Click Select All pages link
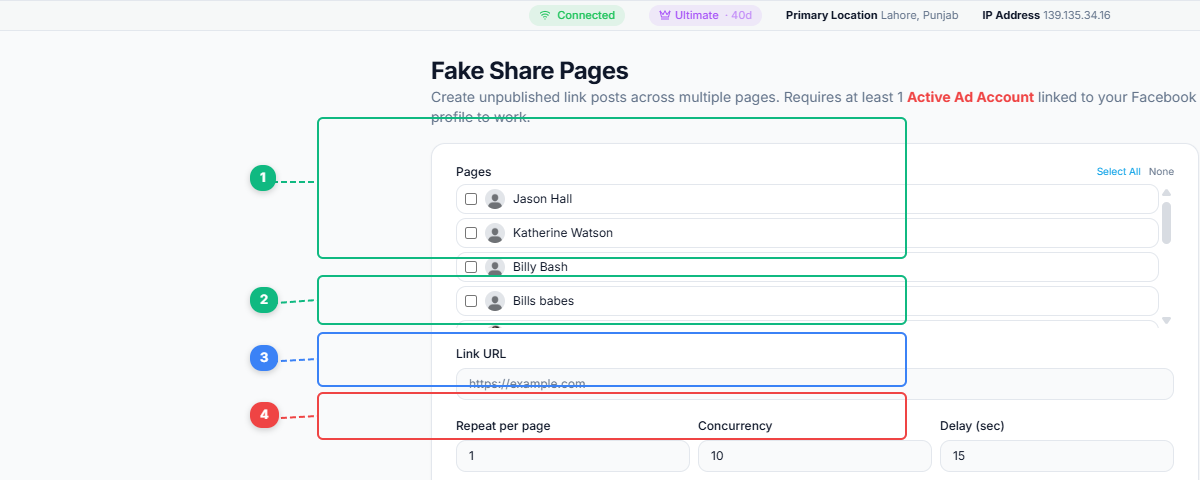The height and width of the screenshot is (480, 1200). tap(1118, 172)
